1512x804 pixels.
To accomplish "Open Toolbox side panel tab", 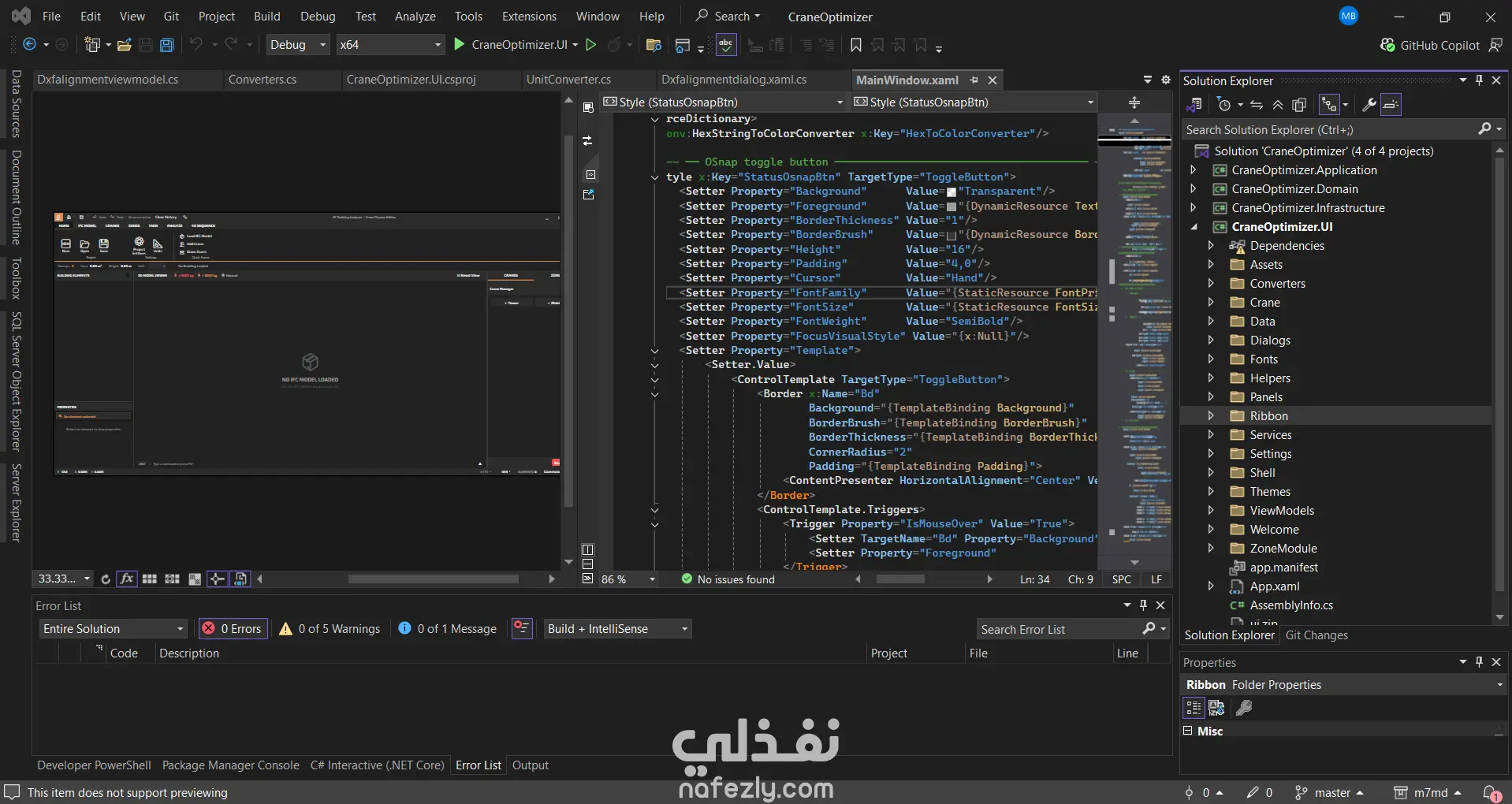I will tap(16, 277).
